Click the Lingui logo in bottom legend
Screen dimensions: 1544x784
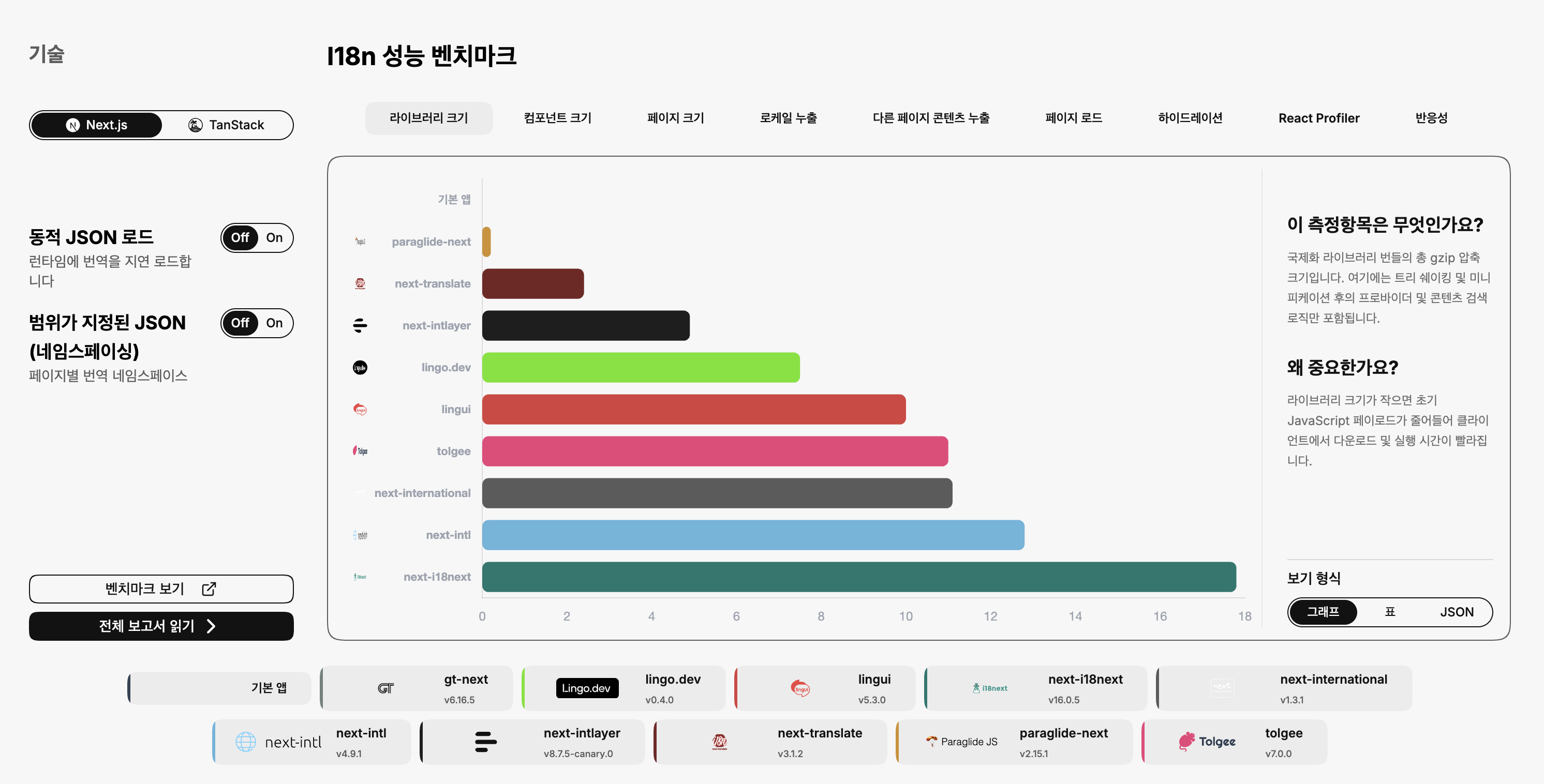(800, 688)
